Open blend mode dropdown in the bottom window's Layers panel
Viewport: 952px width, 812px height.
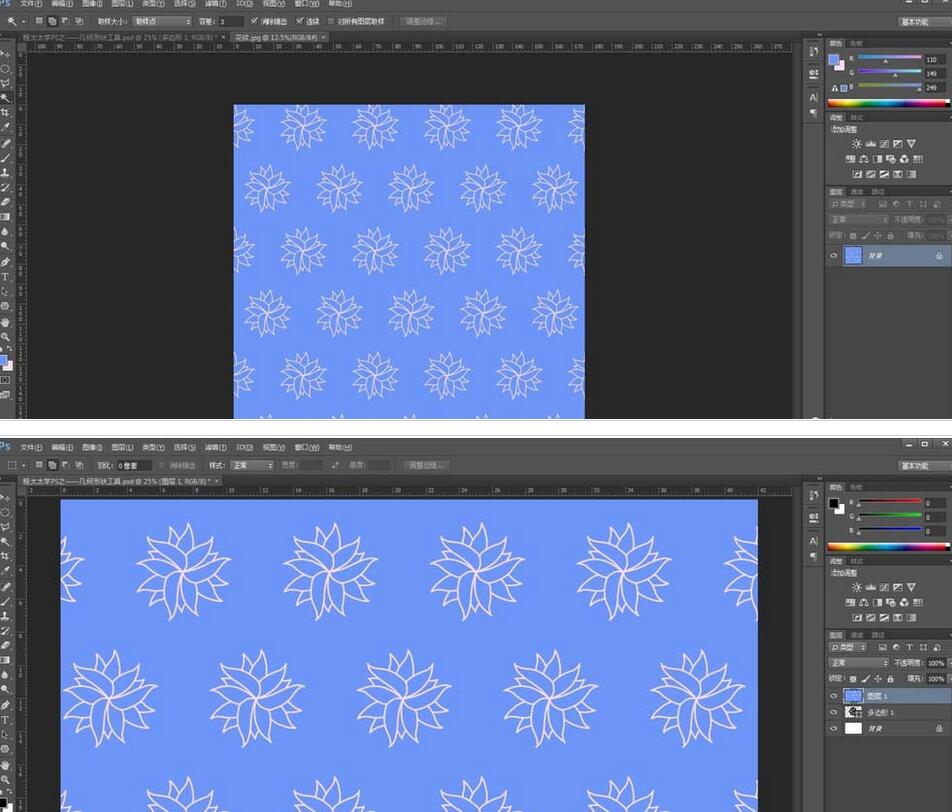858,663
